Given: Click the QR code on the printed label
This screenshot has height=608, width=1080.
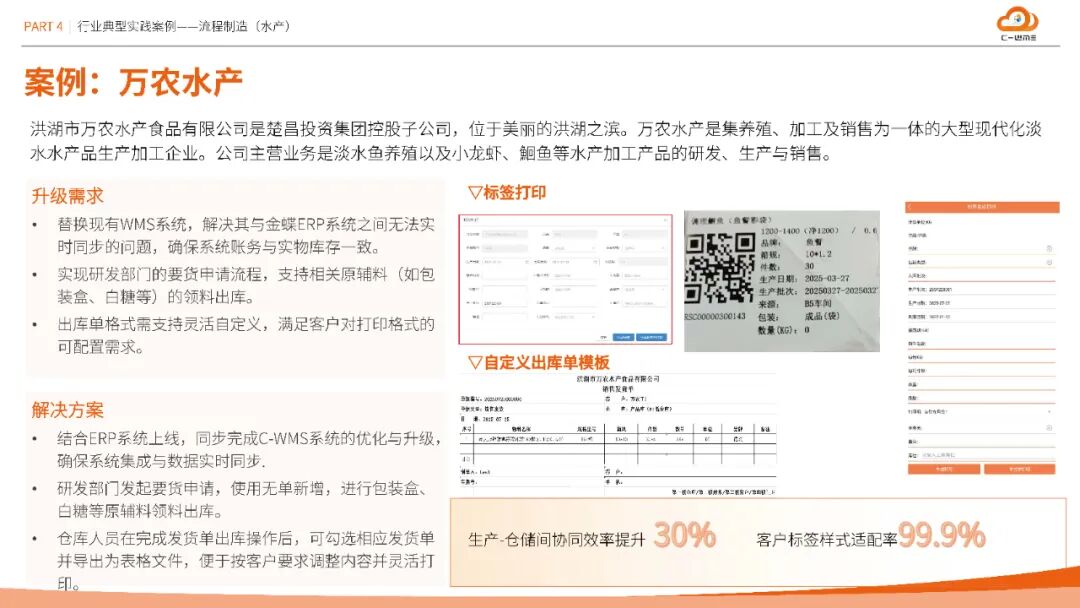Looking at the screenshot, I should click(720, 269).
